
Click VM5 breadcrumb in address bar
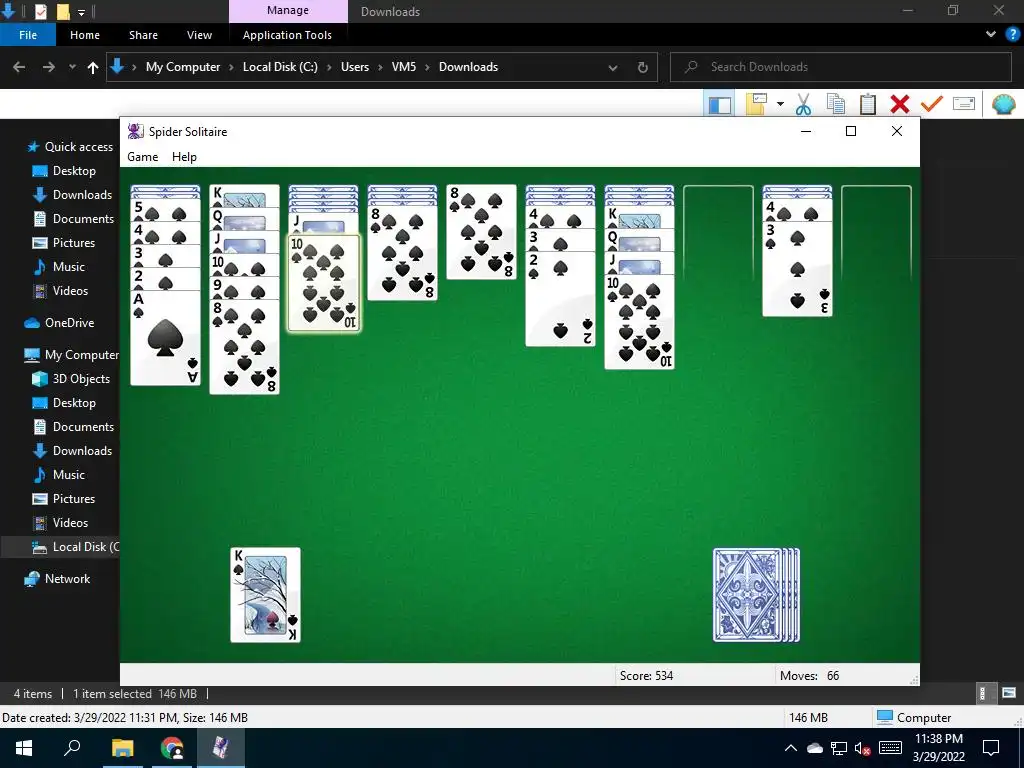click(404, 67)
